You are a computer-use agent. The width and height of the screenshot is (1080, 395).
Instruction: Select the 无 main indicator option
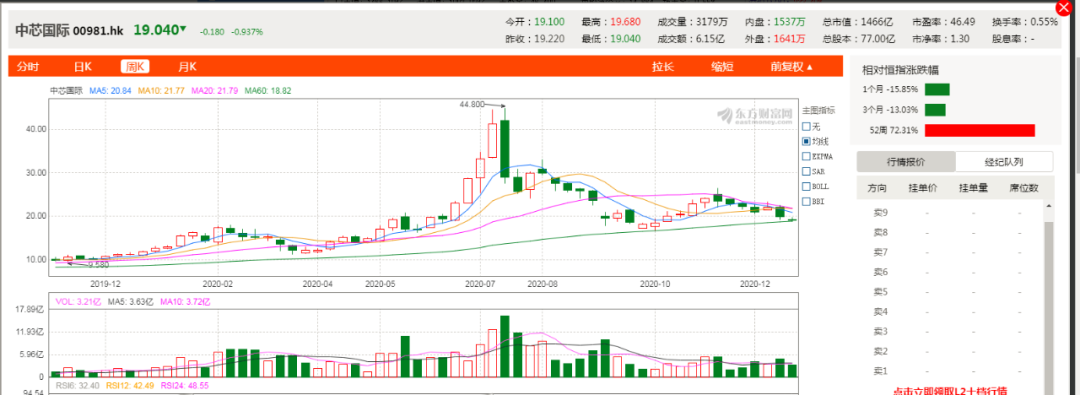pyautogui.click(x=811, y=127)
